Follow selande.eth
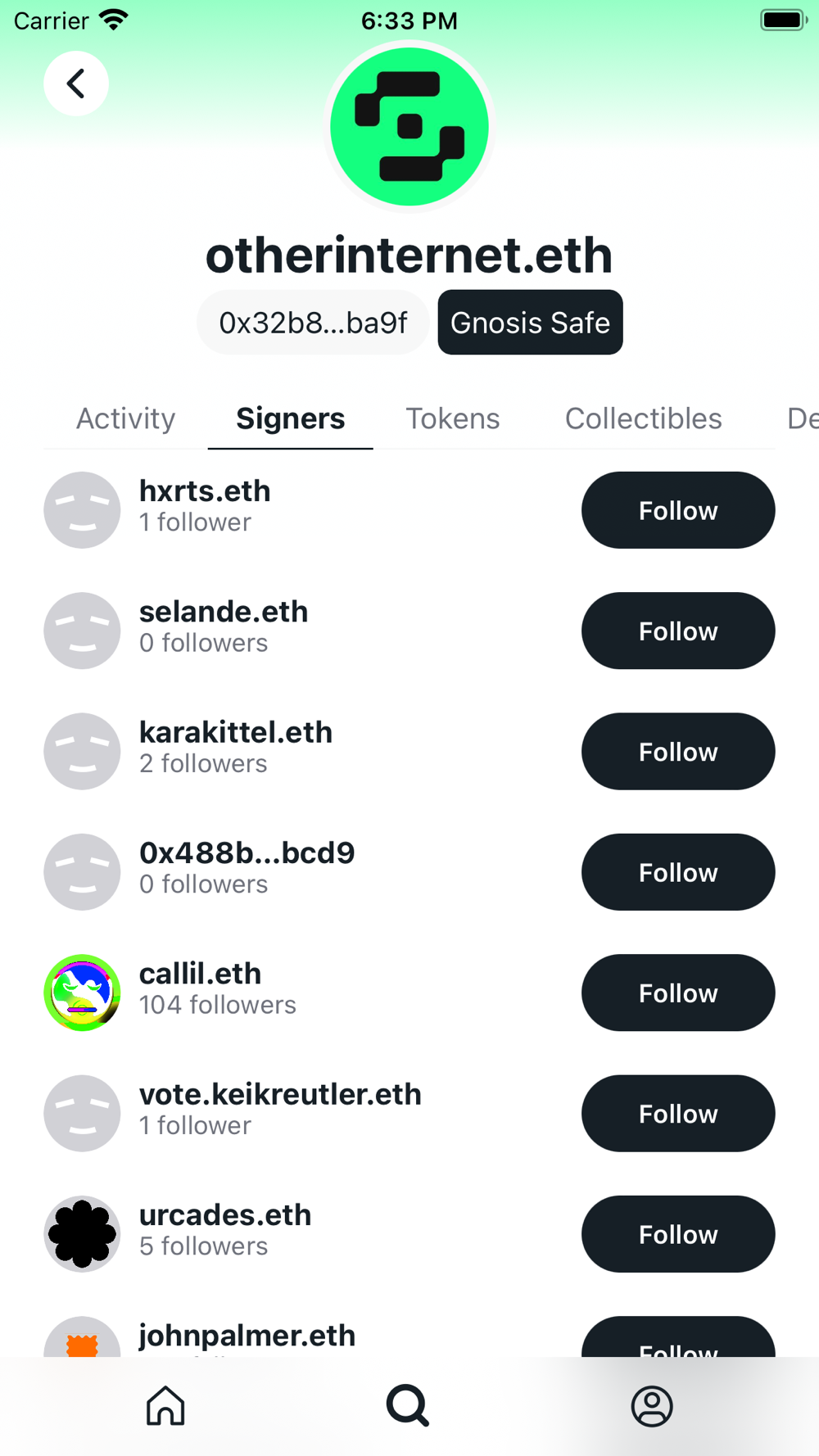The image size is (819, 1456). 678,631
